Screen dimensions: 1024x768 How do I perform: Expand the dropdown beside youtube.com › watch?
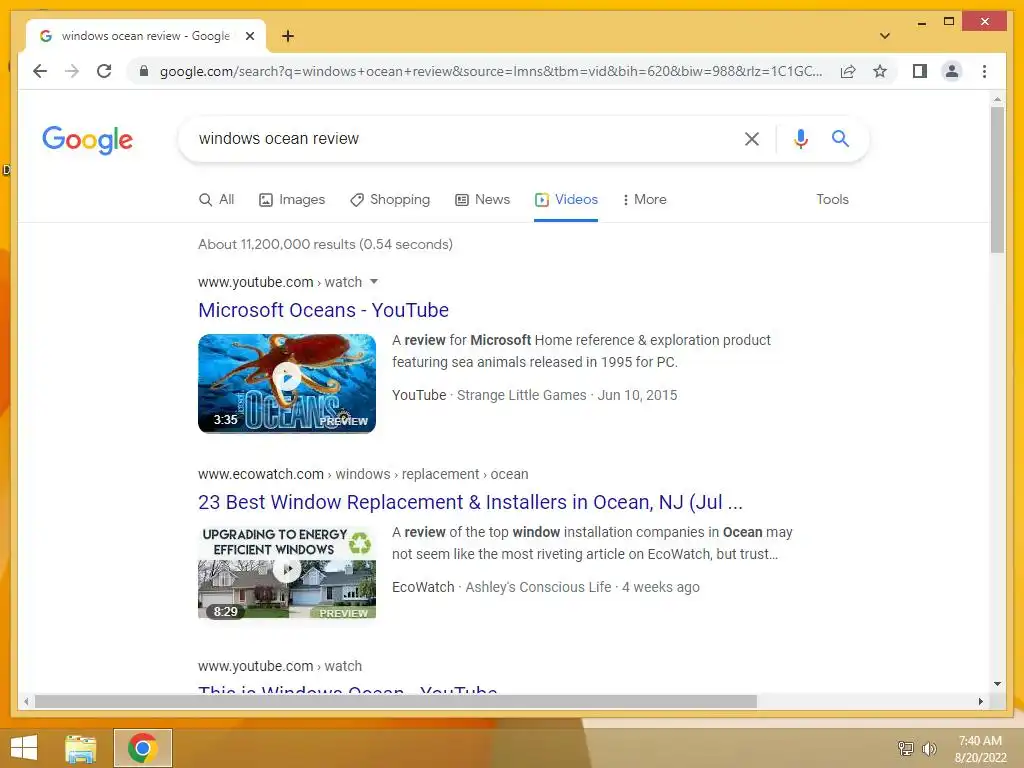pos(374,282)
